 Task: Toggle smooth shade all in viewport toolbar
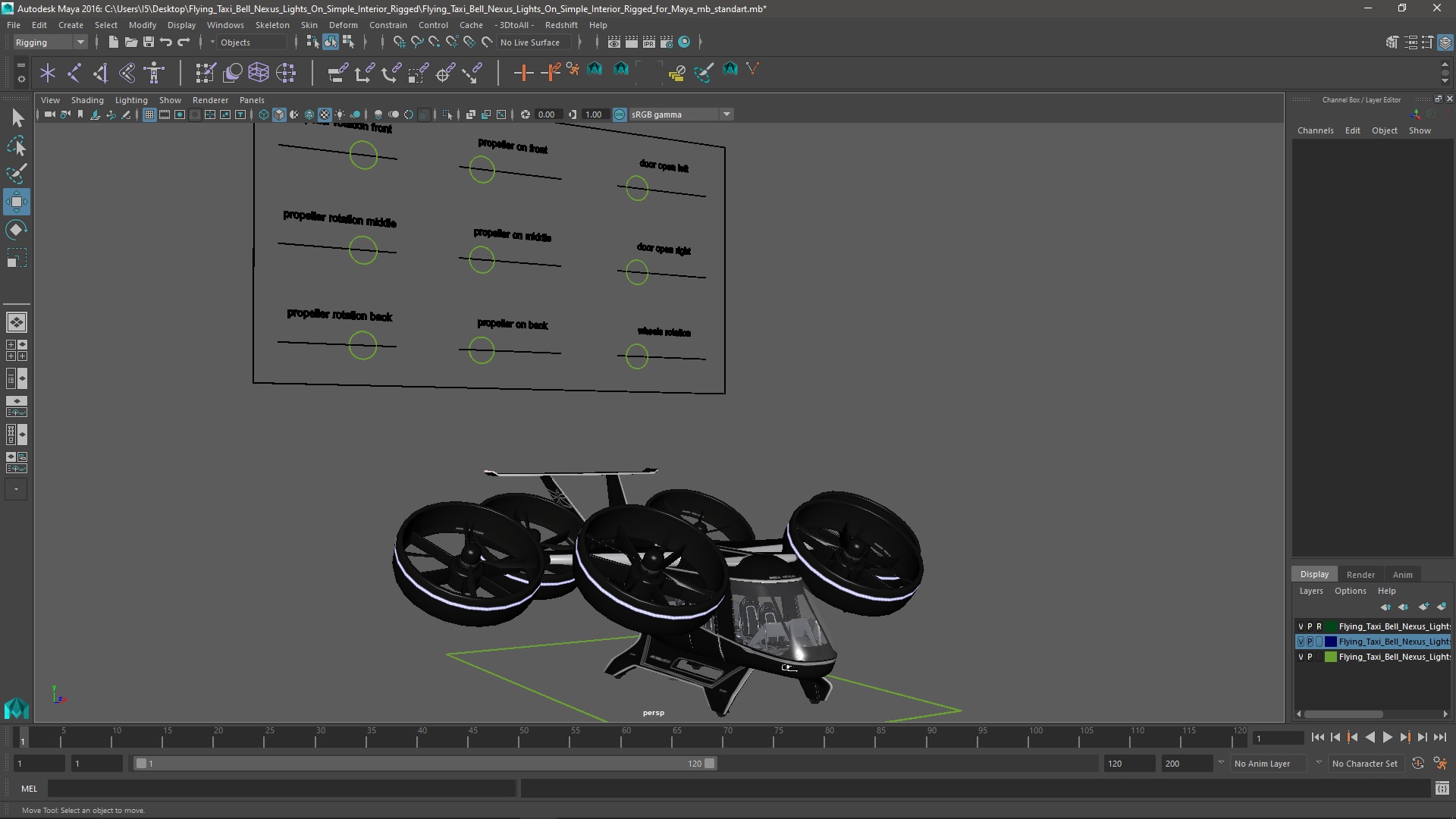(279, 115)
